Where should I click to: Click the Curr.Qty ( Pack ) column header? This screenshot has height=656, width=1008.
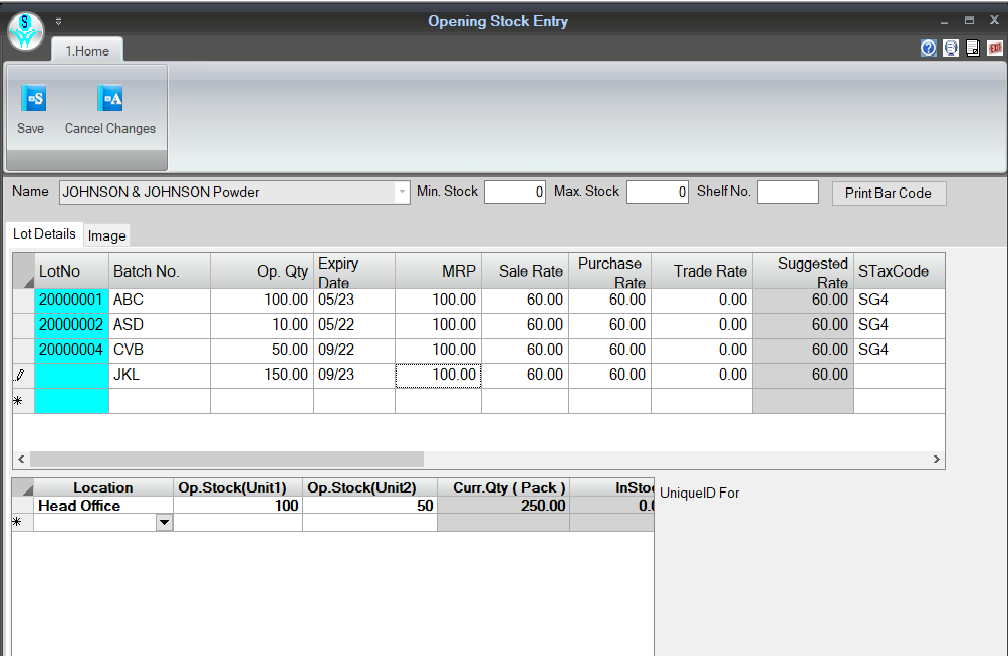point(503,487)
